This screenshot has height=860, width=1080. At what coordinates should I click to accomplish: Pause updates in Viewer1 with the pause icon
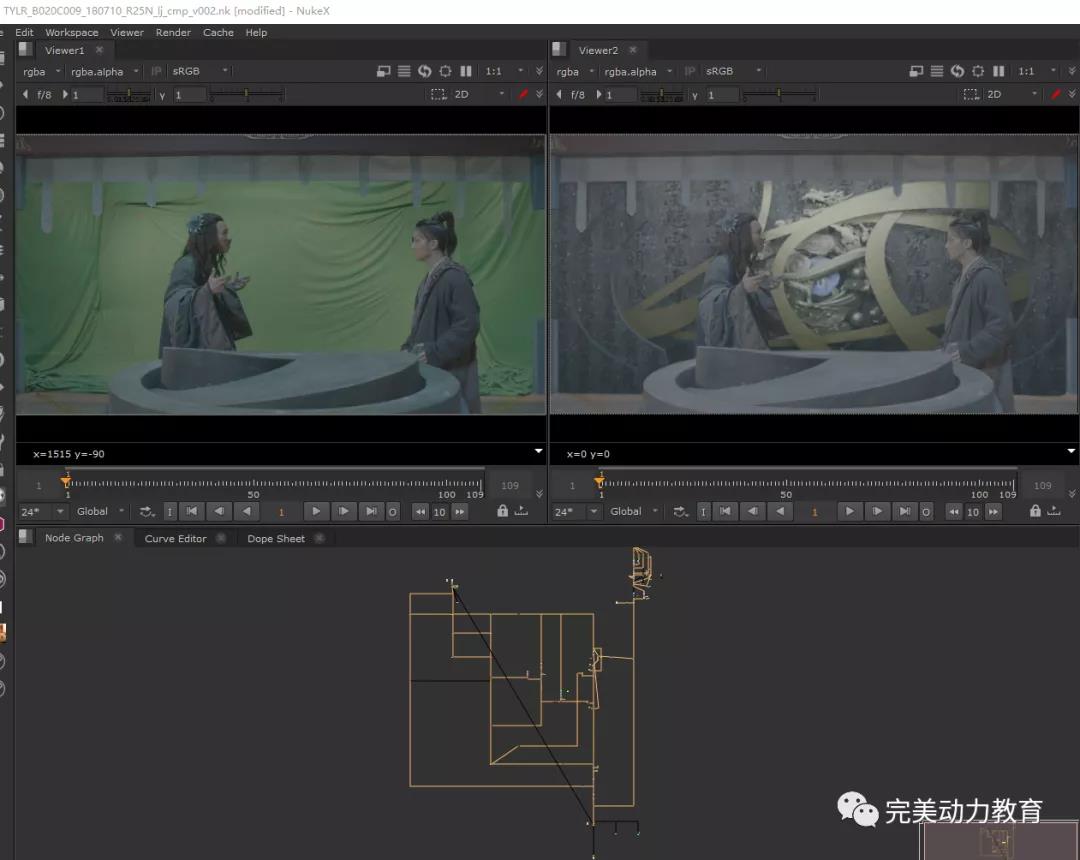pyautogui.click(x=466, y=71)
